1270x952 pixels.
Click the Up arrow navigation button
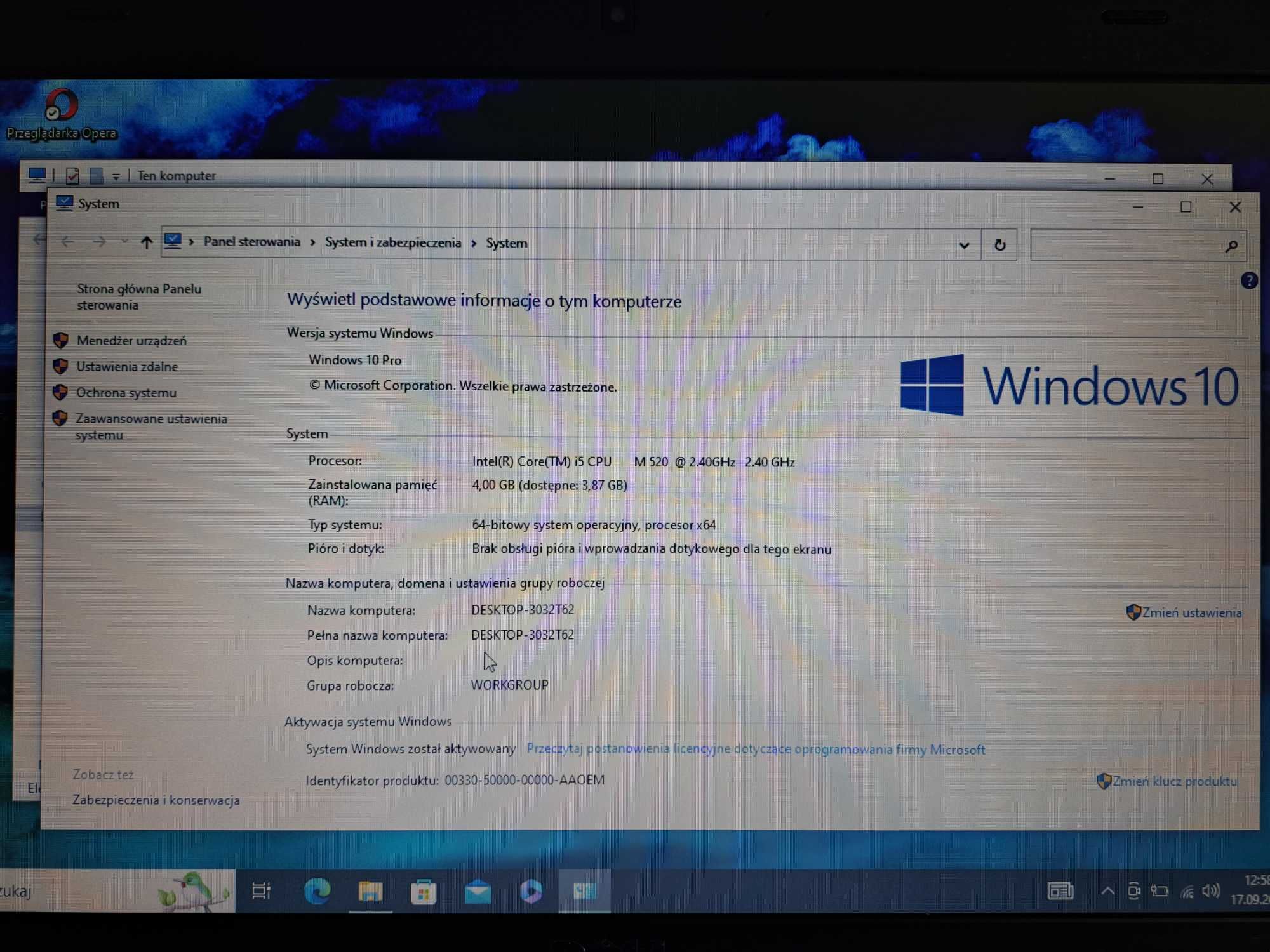click(x=147, y=242)
